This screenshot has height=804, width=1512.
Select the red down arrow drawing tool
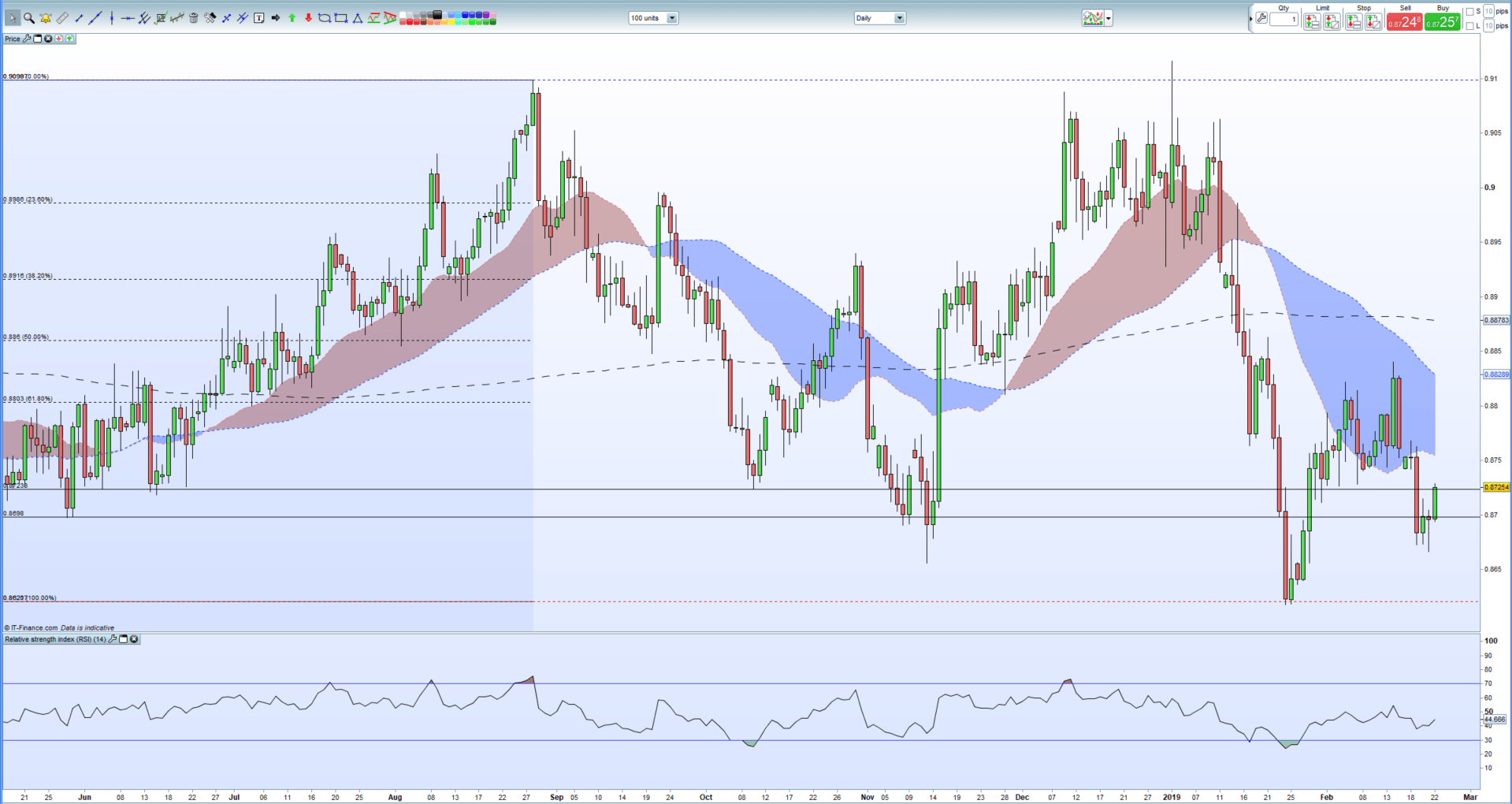(x=308, y=18)
